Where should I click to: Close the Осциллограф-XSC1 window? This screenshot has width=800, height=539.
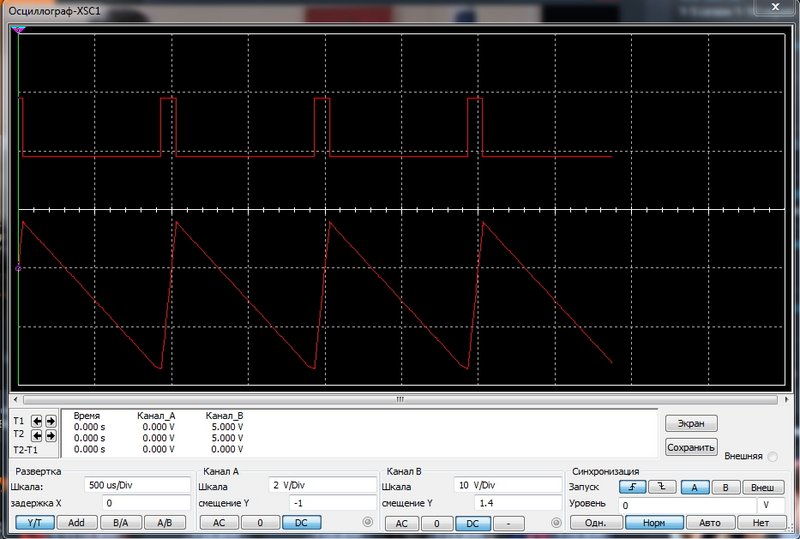(775, 7)
